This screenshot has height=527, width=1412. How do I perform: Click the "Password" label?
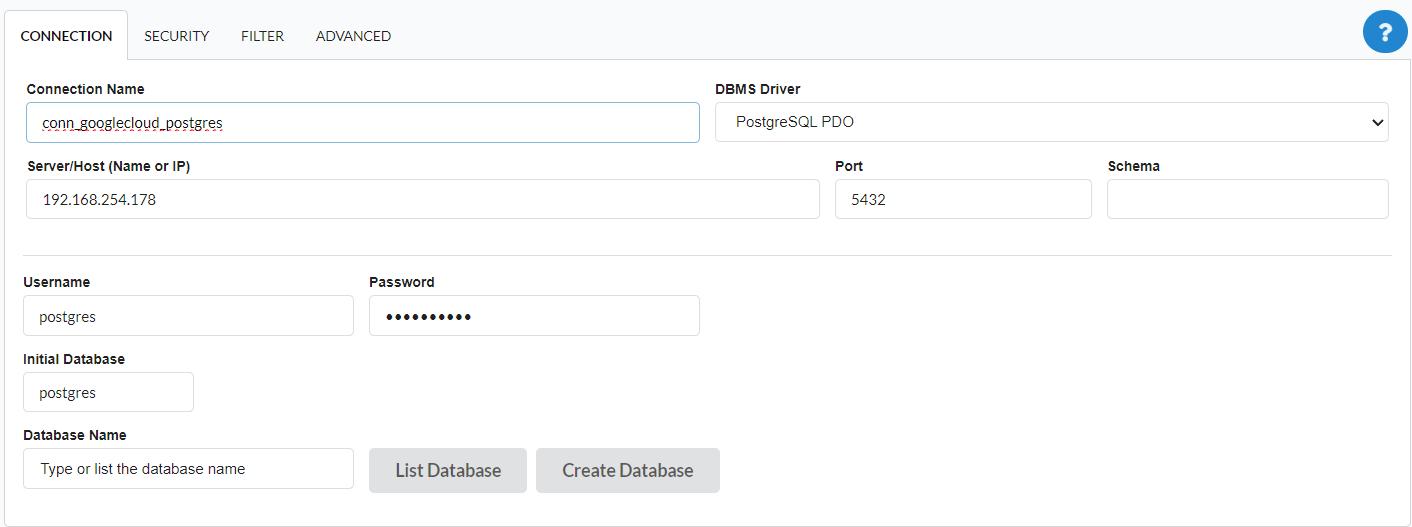402,282
